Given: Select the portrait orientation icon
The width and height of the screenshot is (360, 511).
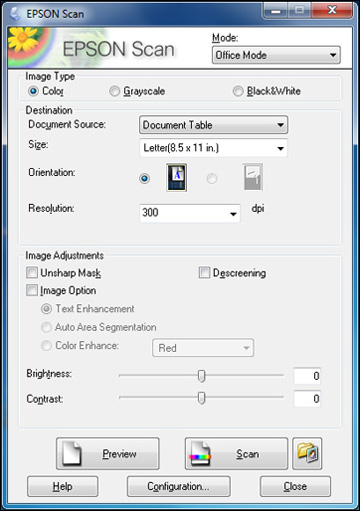Looking at the screenshot, I should [x=177, y=177].
